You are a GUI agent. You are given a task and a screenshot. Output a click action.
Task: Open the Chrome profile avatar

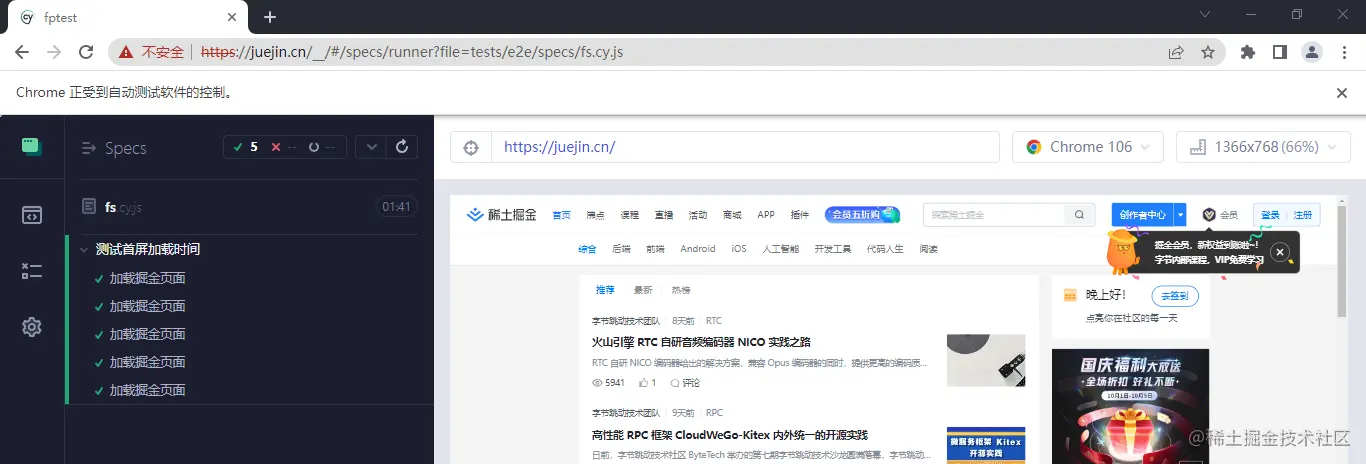pyautogui.click(x=1312, y=52)
